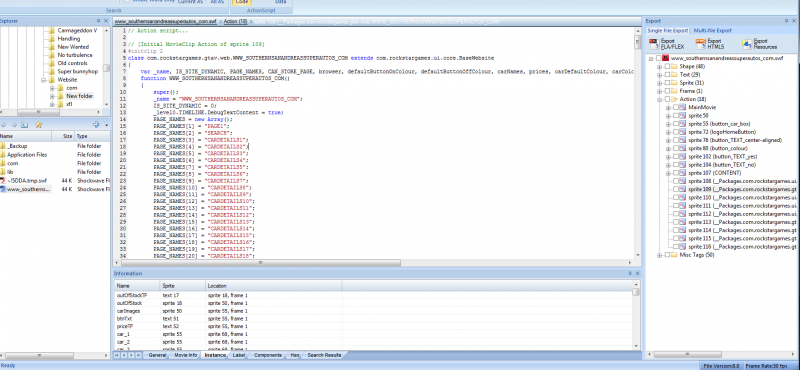Switch to the Single File Export tab
The width and height of the screenshot is (800, 370).
pos(668,31)
